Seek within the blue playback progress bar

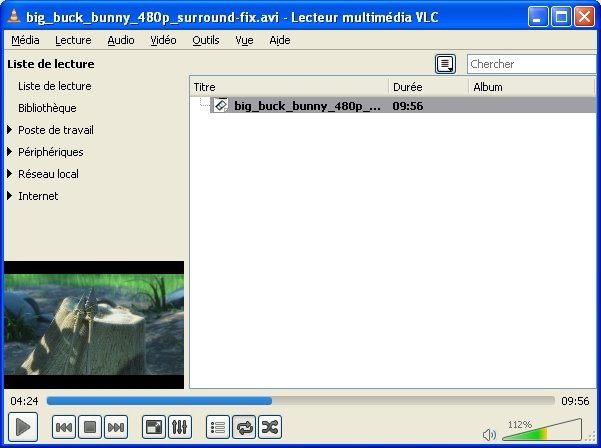click(x=300, y=401)
